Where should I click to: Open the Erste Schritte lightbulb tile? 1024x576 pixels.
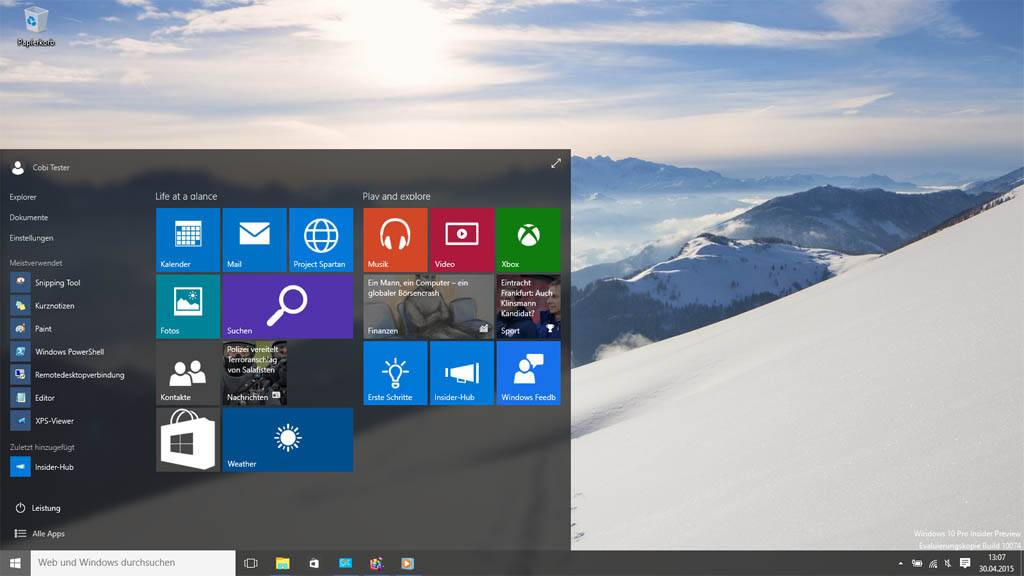[395, 373]
